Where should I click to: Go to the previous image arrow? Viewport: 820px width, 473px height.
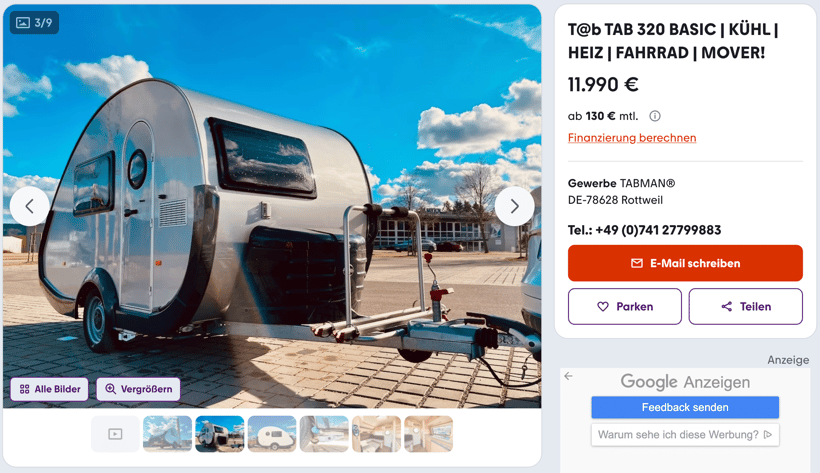[x=30, y=206]
